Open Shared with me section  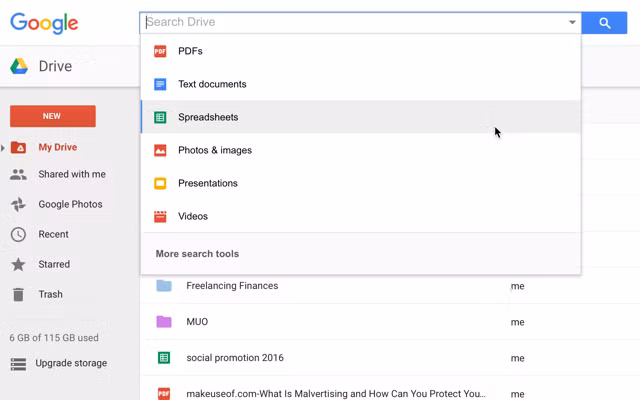click(x=71, y=174)
